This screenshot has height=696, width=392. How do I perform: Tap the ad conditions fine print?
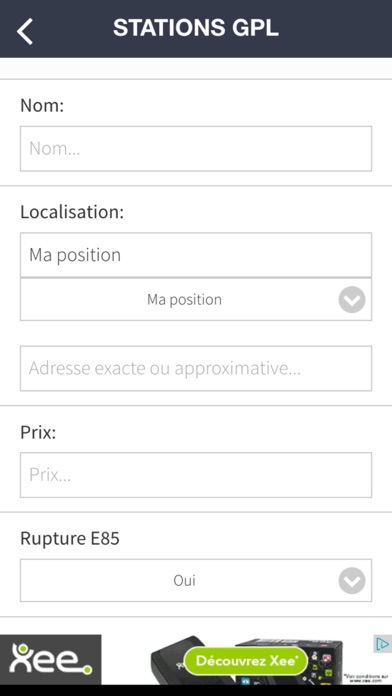tap(367, 678)
